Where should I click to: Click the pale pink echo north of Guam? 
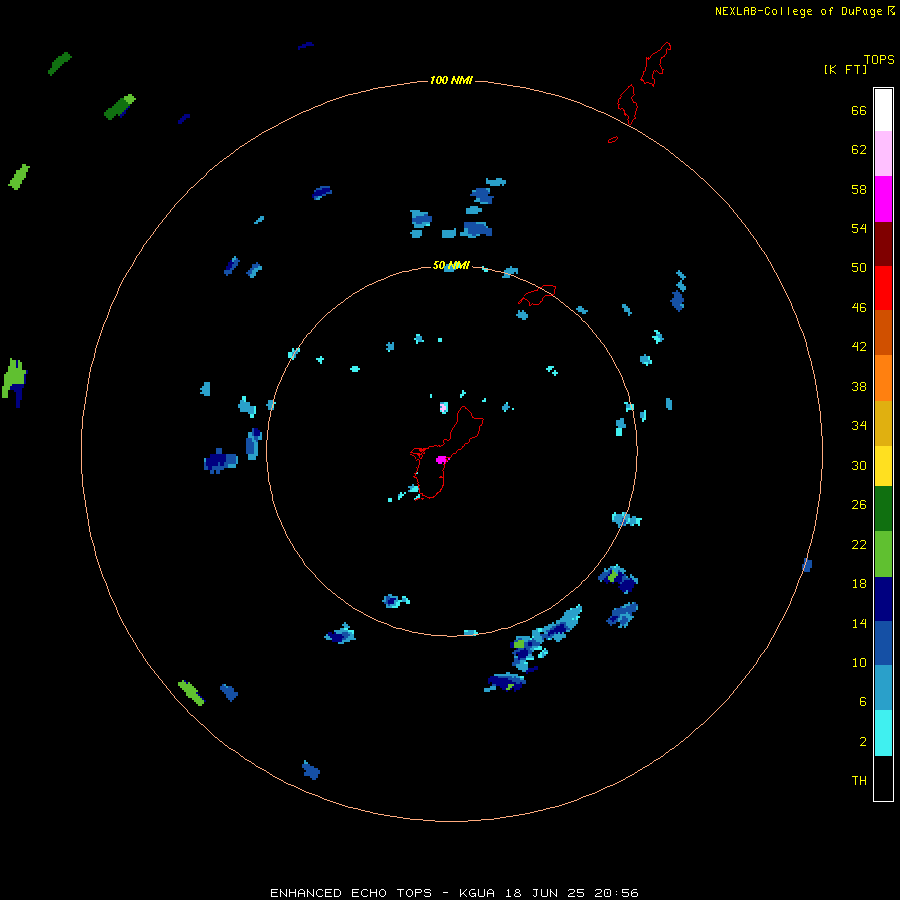tap(444, 408)
